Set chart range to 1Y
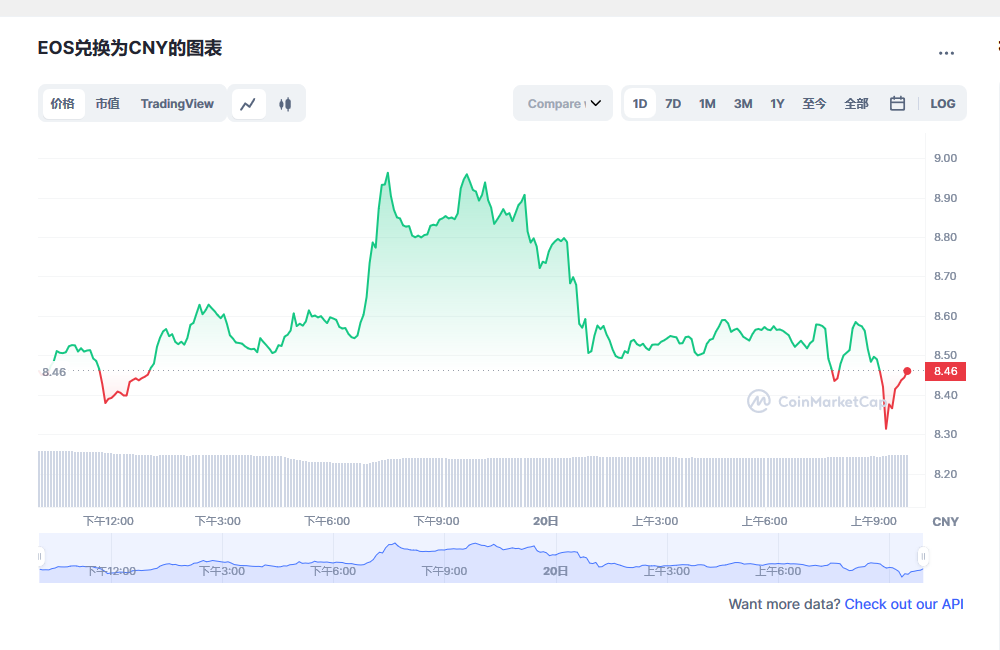 pyautogui.click(x=777, y=103)
